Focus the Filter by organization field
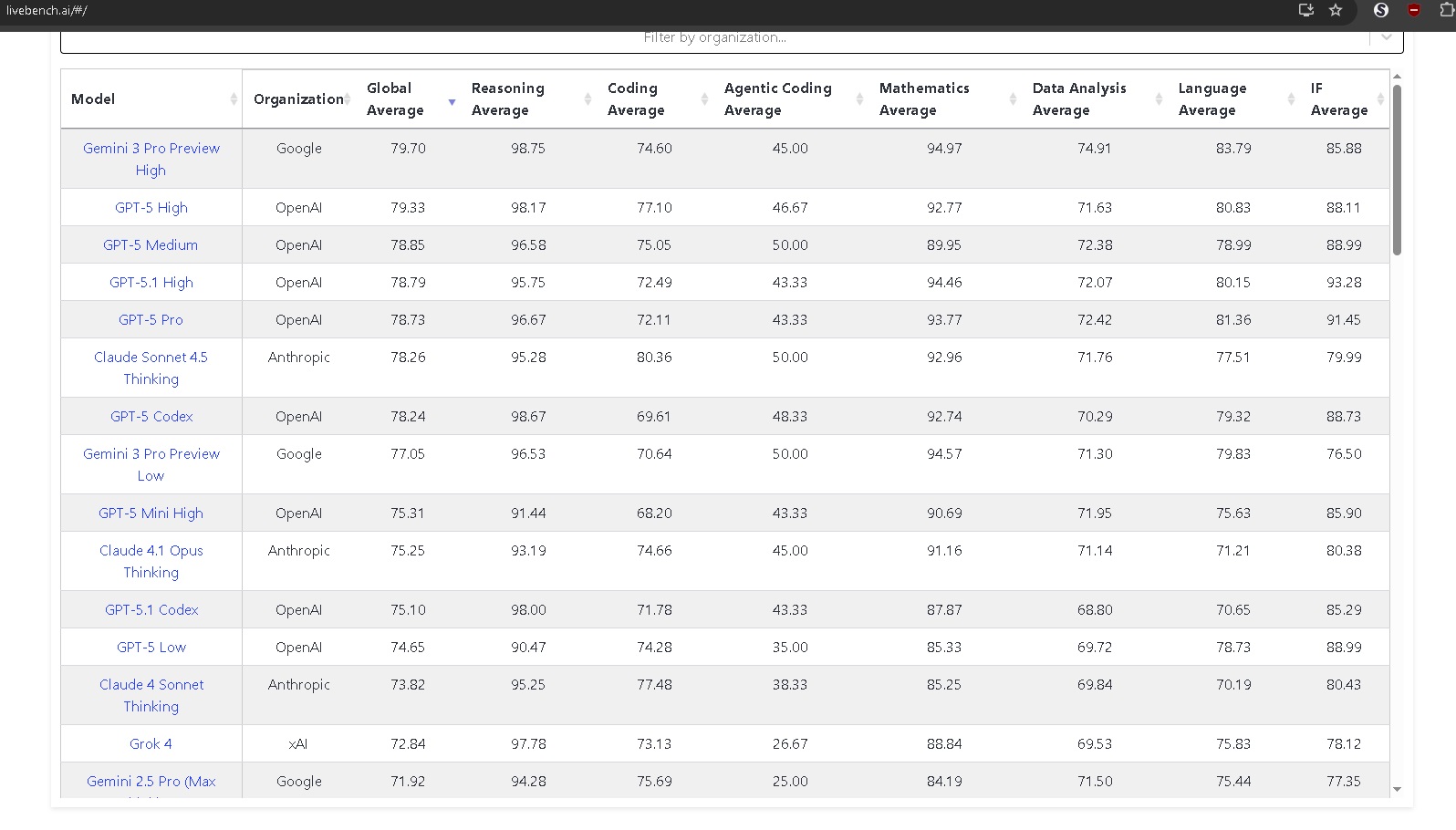The image size is (1456, 830). [715, 38]
